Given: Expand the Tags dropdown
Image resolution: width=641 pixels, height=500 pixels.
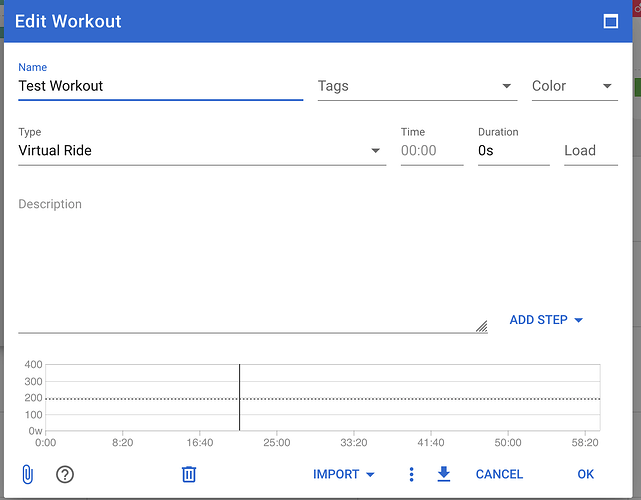Looking at the screenshot, I should click(417, 86).
